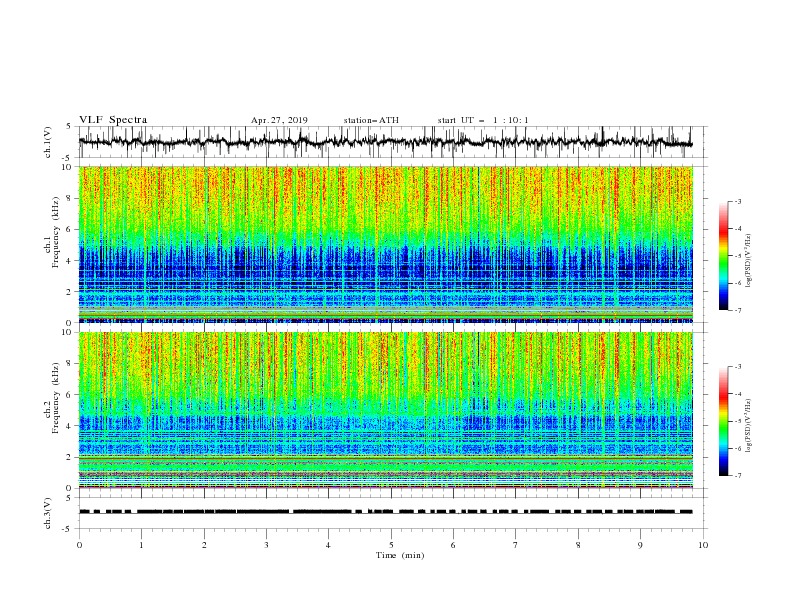Click the "Time (min)" axis label
792x612 pixels.
400,555
